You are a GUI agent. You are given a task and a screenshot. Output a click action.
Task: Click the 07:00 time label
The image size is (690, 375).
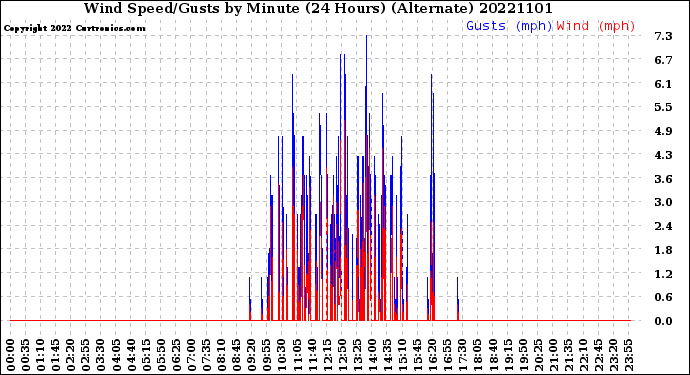point(191,355)
